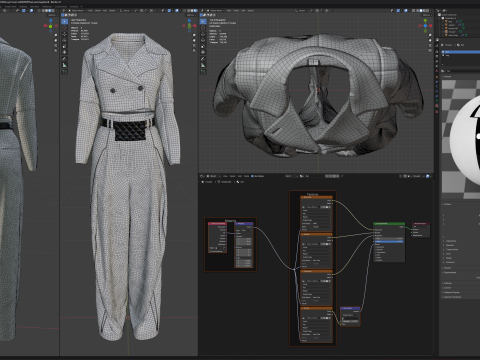480x360 pixels.
Task: Toggle gizmo visibility in right viewport header
Action: [x=399, y=11]
